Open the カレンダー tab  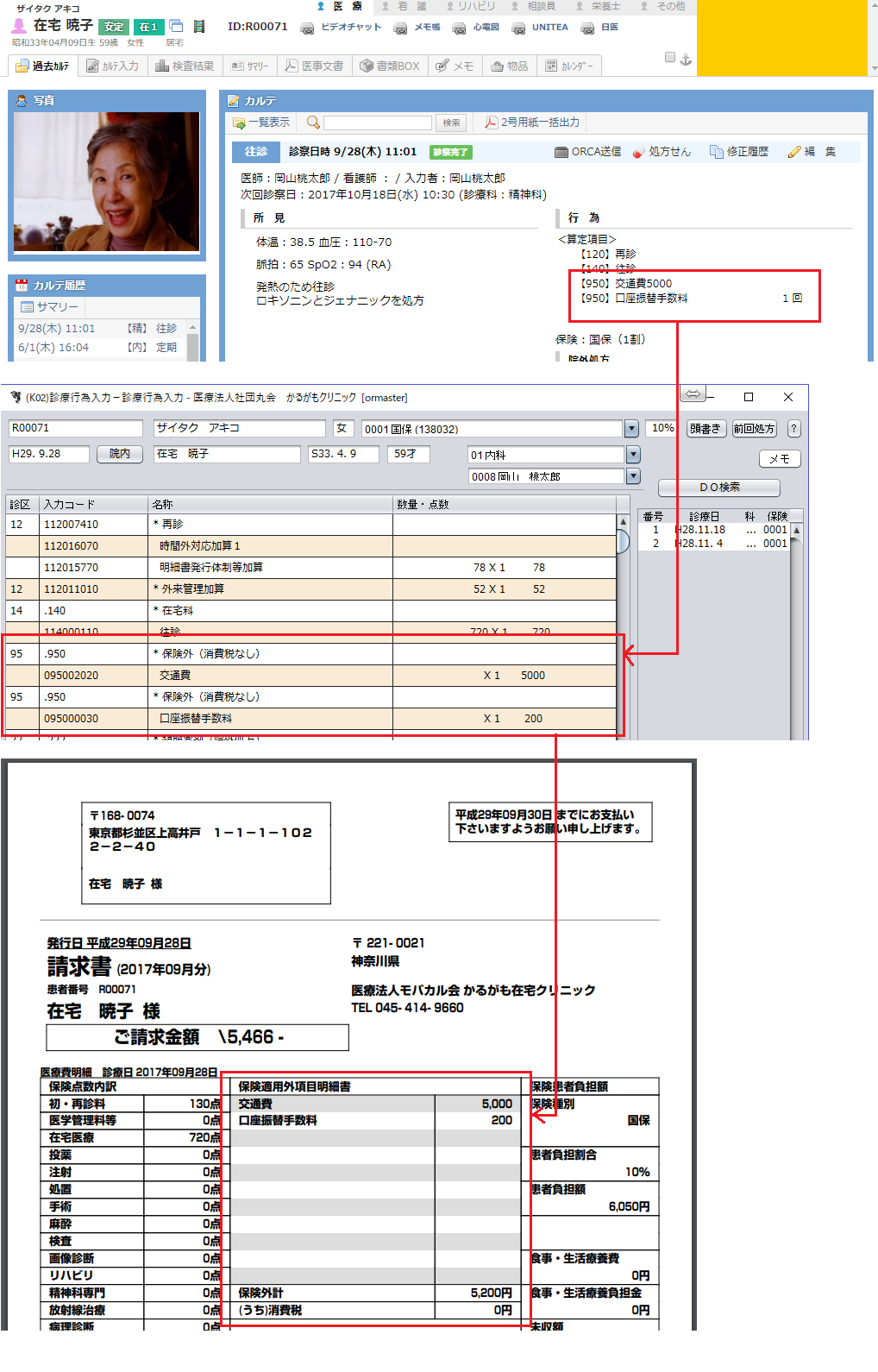coord(569,66)
